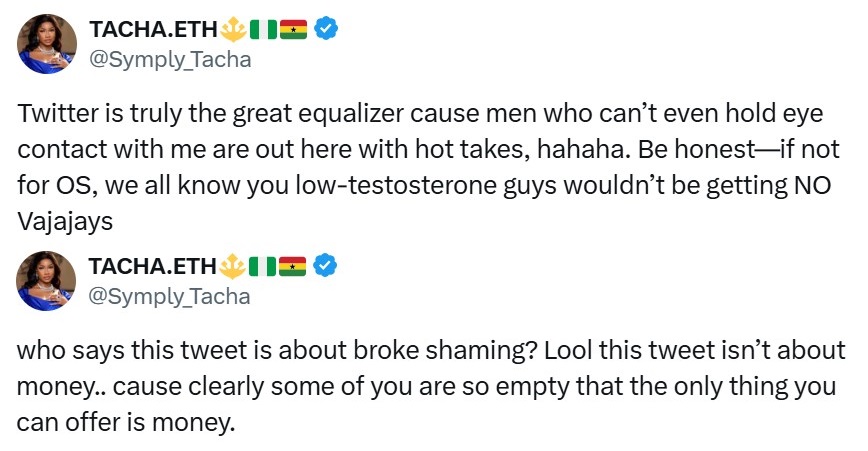
Task: Open the profile picture on the eye-contact tweet
Action: (x=46, y=45)
